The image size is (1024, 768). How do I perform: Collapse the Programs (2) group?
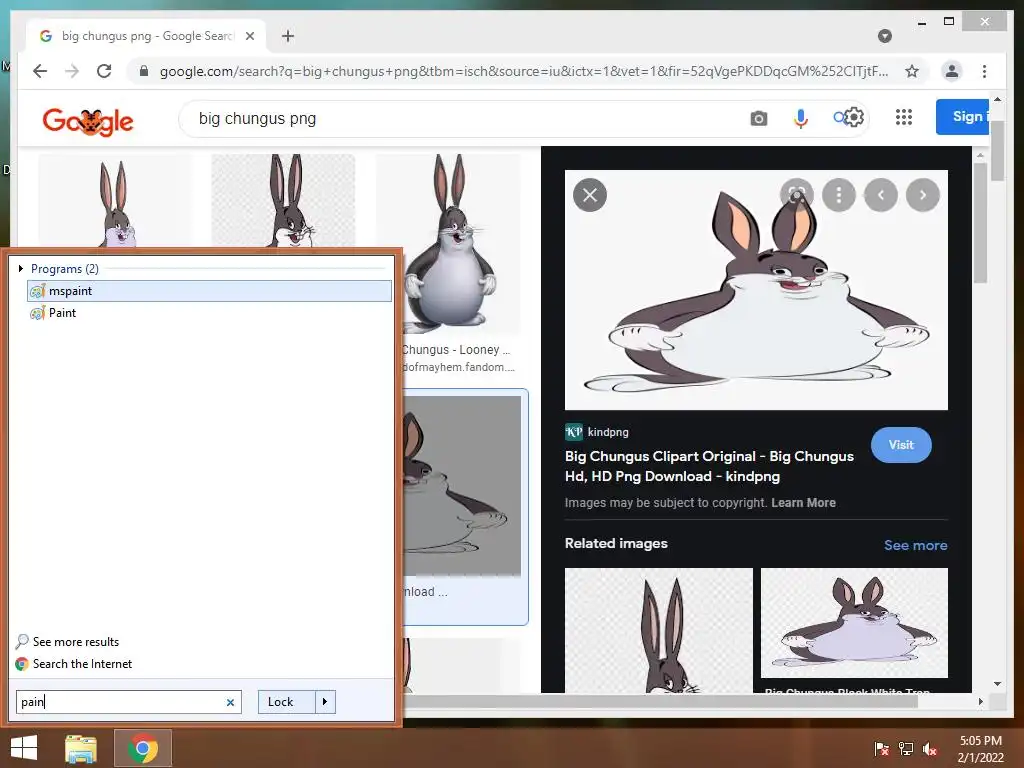pyautogui.click(x=21, y=268)
